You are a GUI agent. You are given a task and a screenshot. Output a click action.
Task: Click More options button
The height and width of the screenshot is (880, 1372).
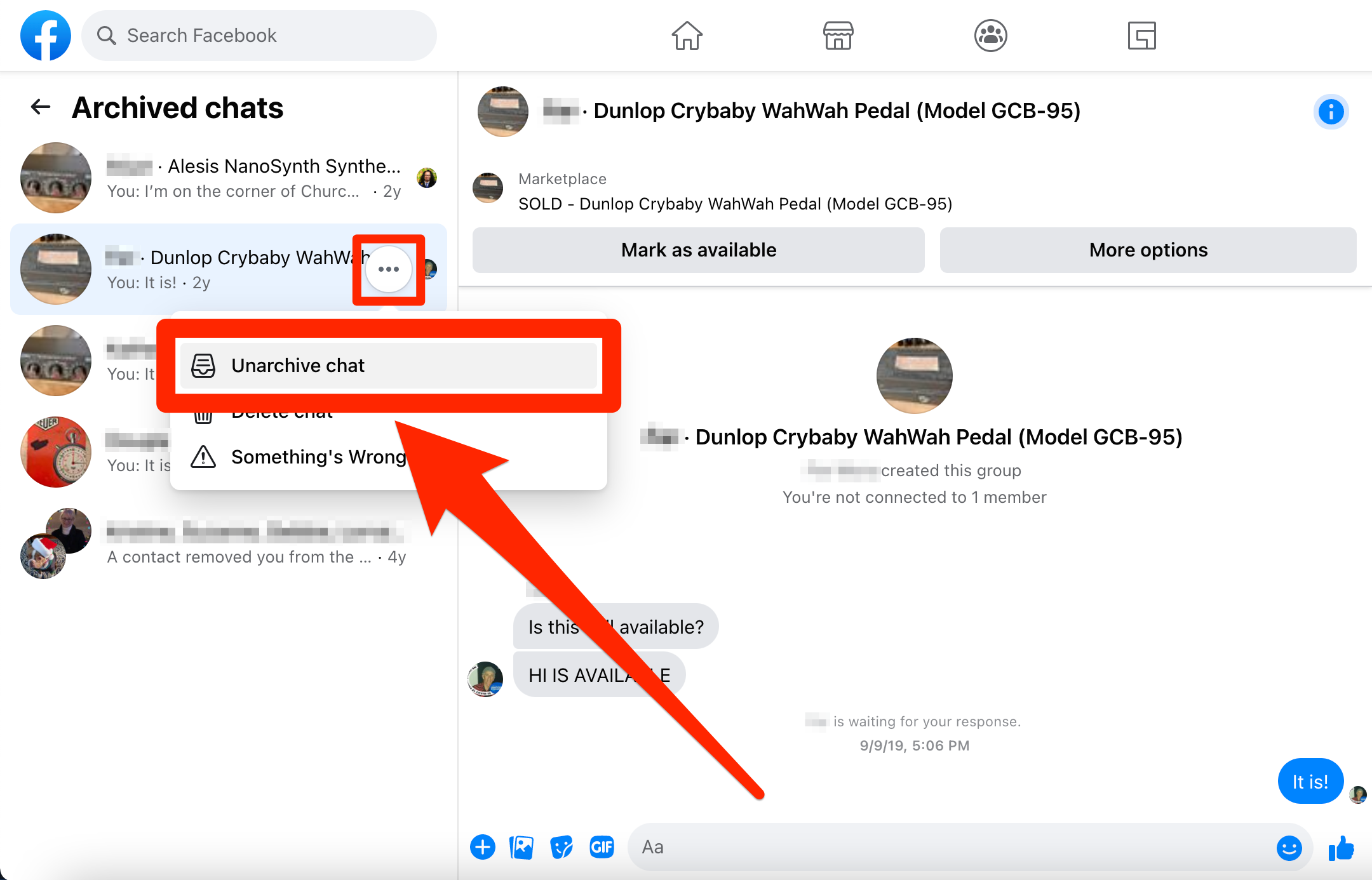(1148, 250)
